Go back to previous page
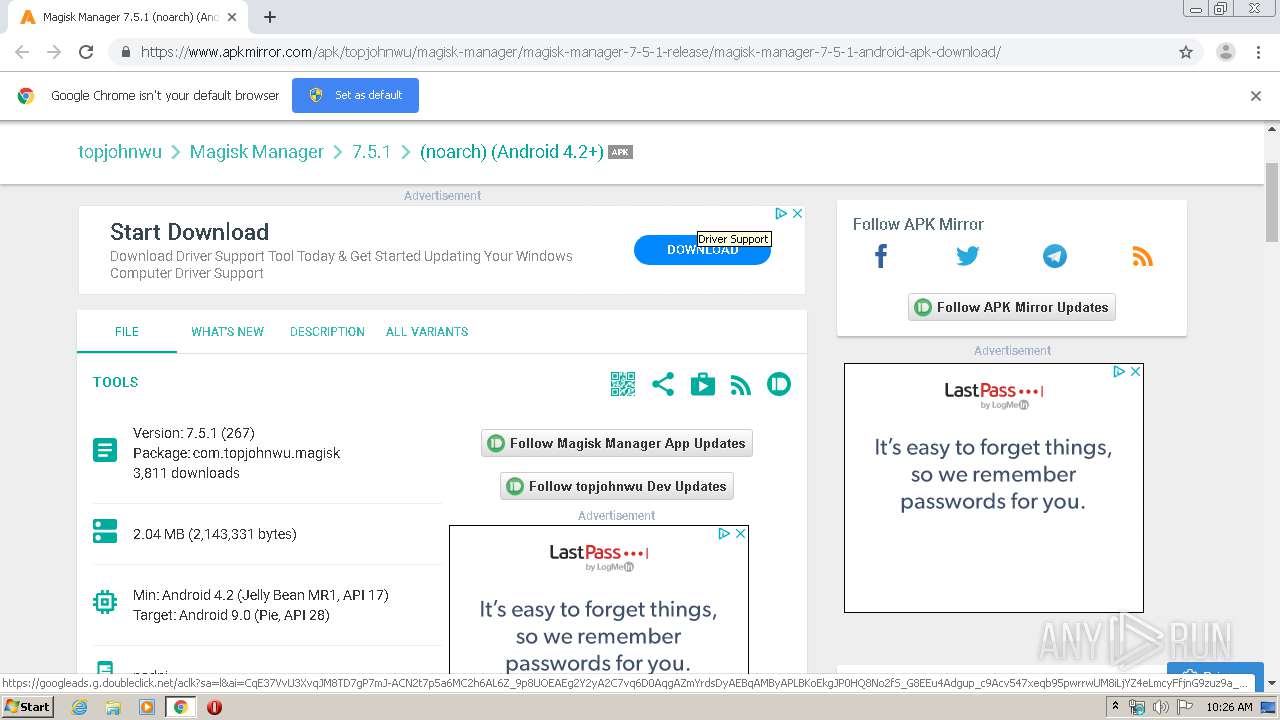Screen dimensions: 1280x720 pos(22,52)
